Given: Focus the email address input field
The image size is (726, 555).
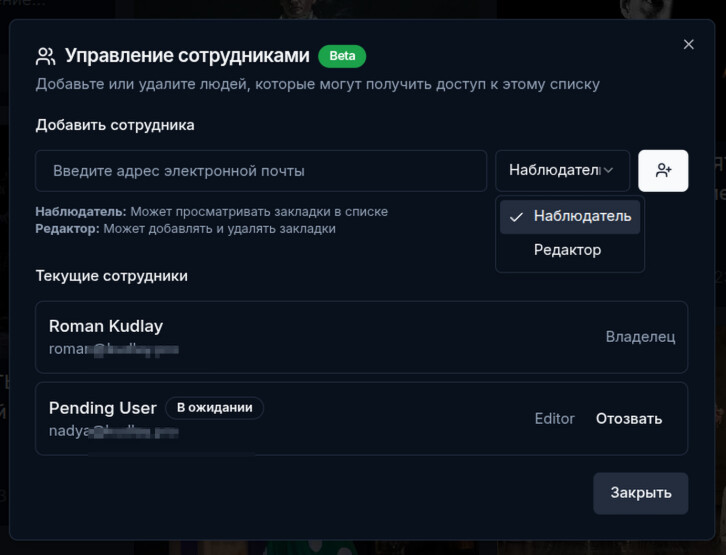Looking at the screenshot, I should point(261,171).
